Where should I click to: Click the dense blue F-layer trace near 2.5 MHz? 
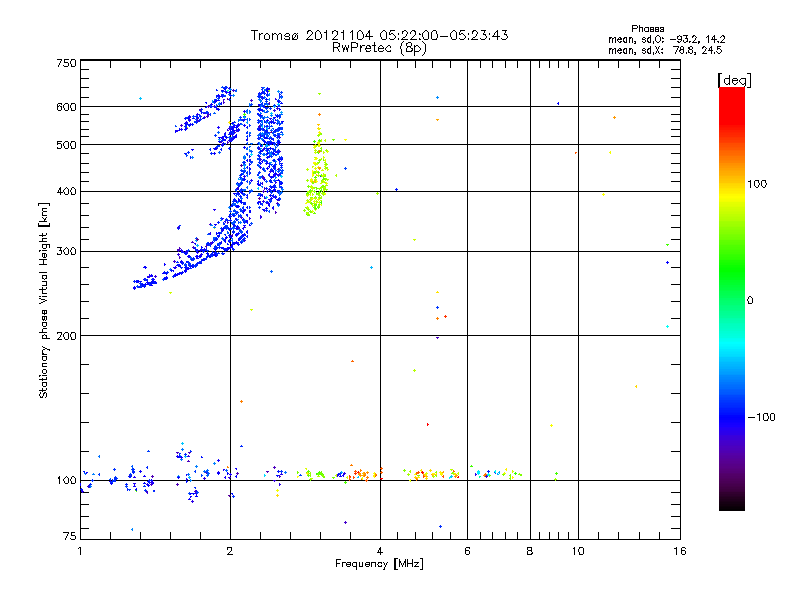(x=269, y=151)
